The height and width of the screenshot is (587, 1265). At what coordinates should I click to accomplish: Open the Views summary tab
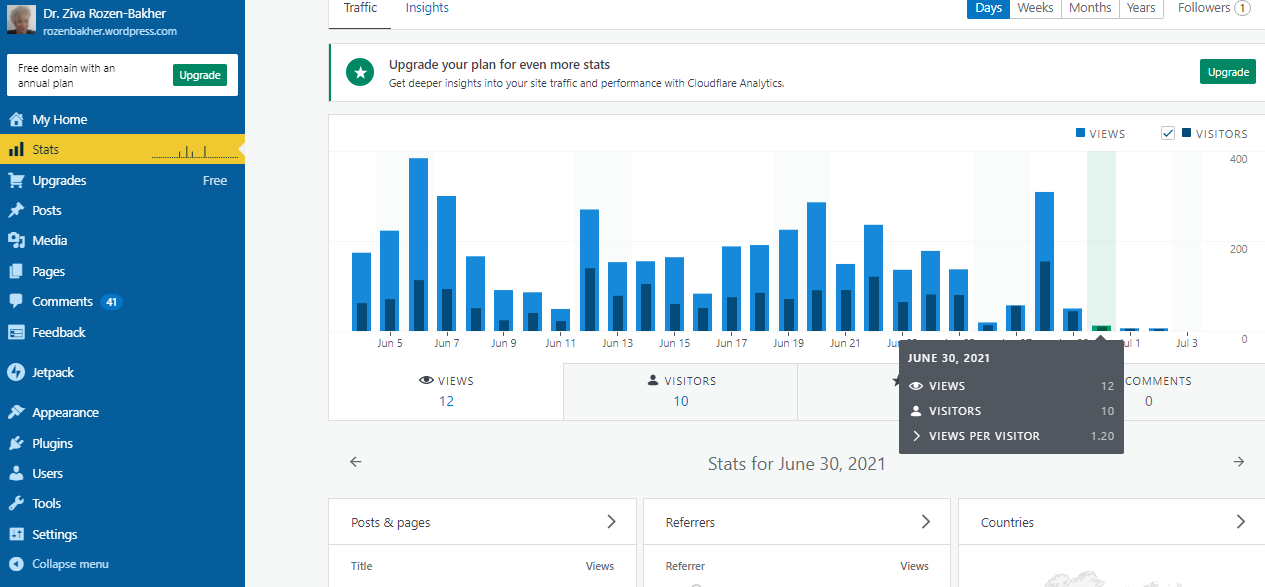pyautogui.click(x=446, y=391)
